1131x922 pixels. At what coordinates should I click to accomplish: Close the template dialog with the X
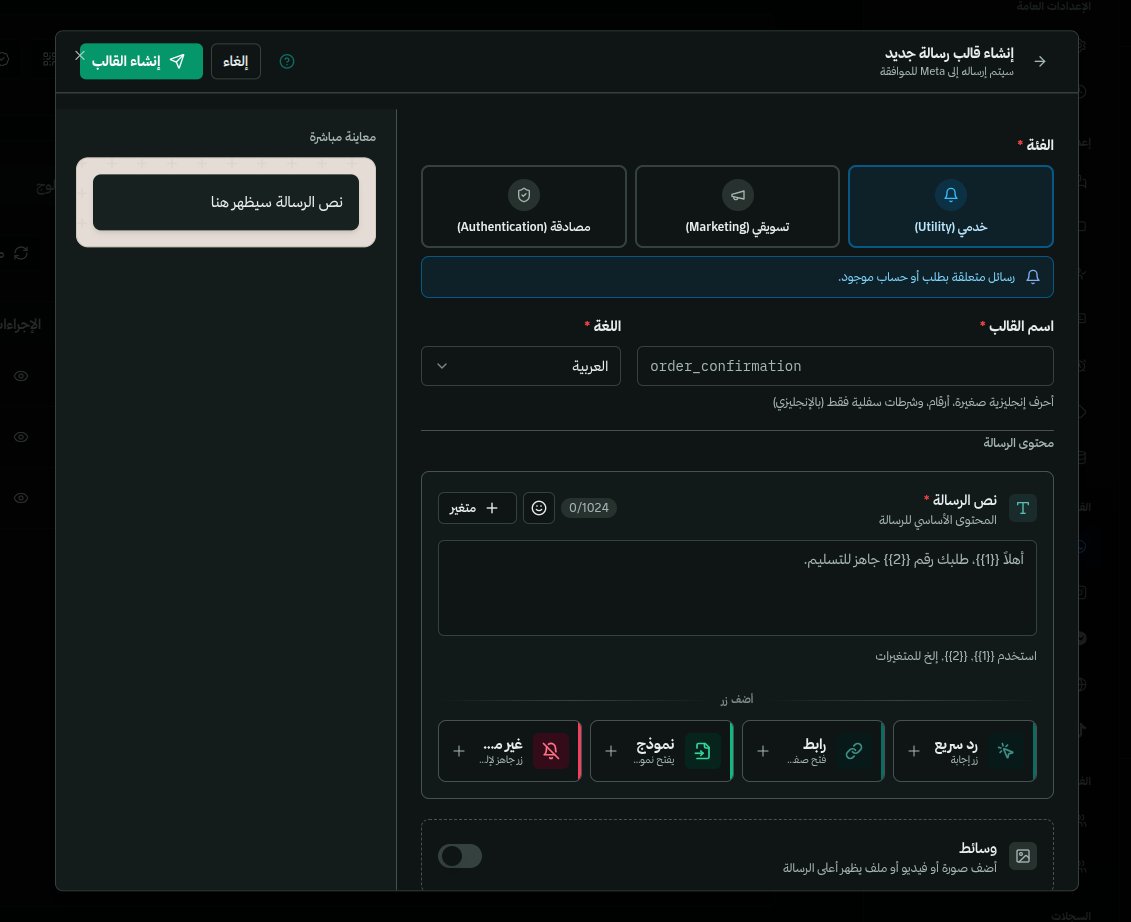coord(79,55)
